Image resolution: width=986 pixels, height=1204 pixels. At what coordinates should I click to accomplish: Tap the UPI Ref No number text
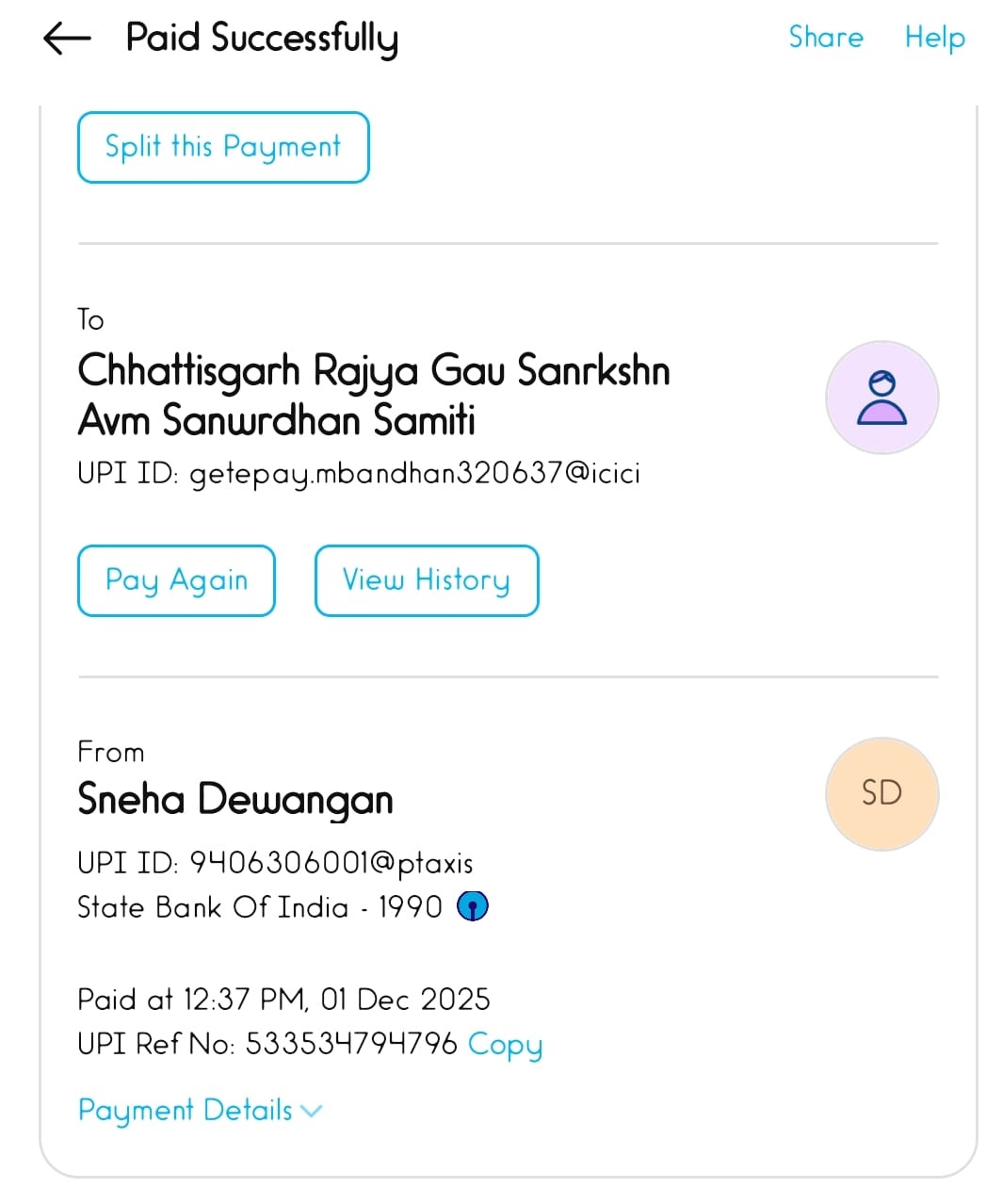click(350, 1044)
